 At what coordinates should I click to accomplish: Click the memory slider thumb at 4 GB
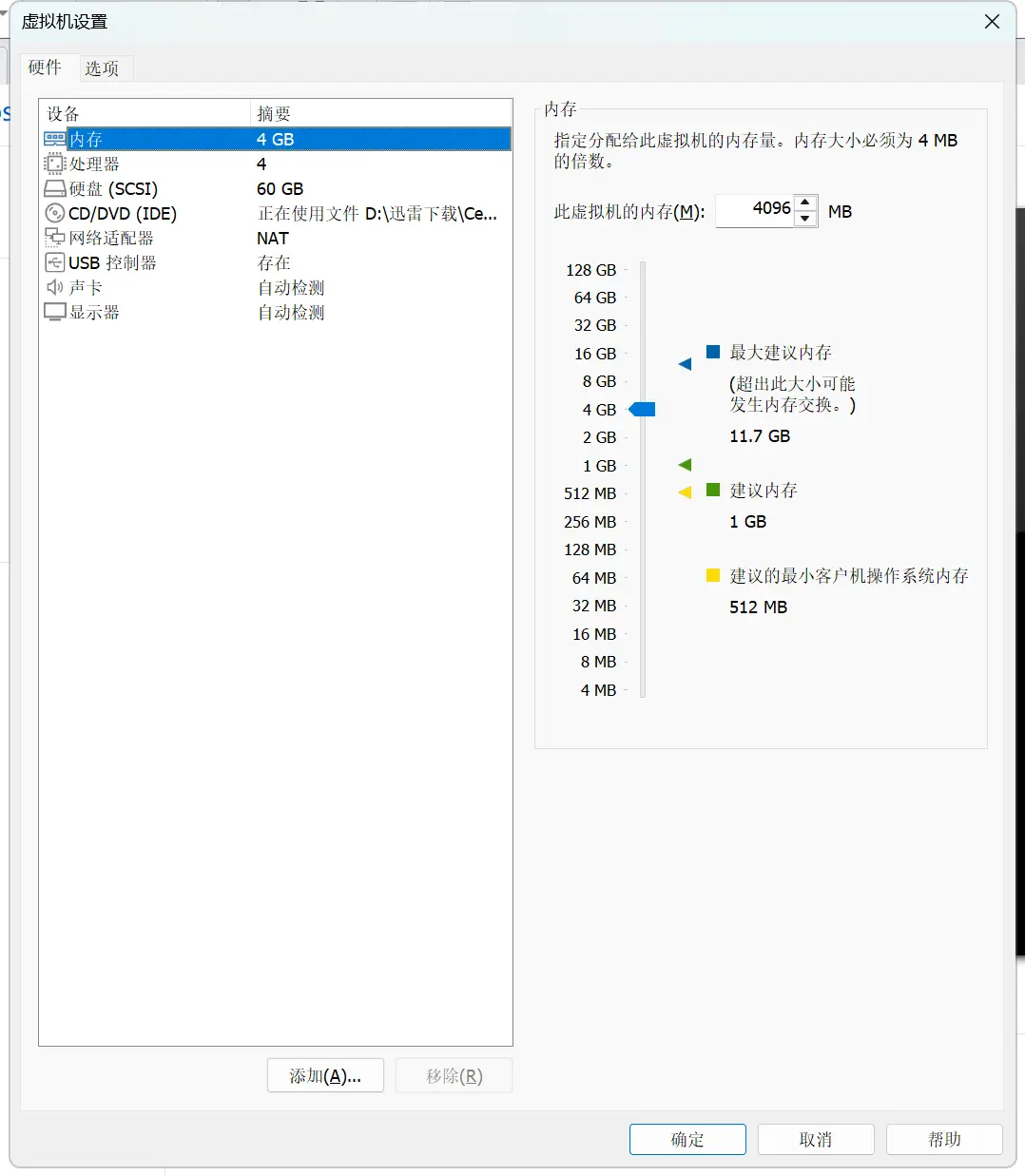click(643, 409)
